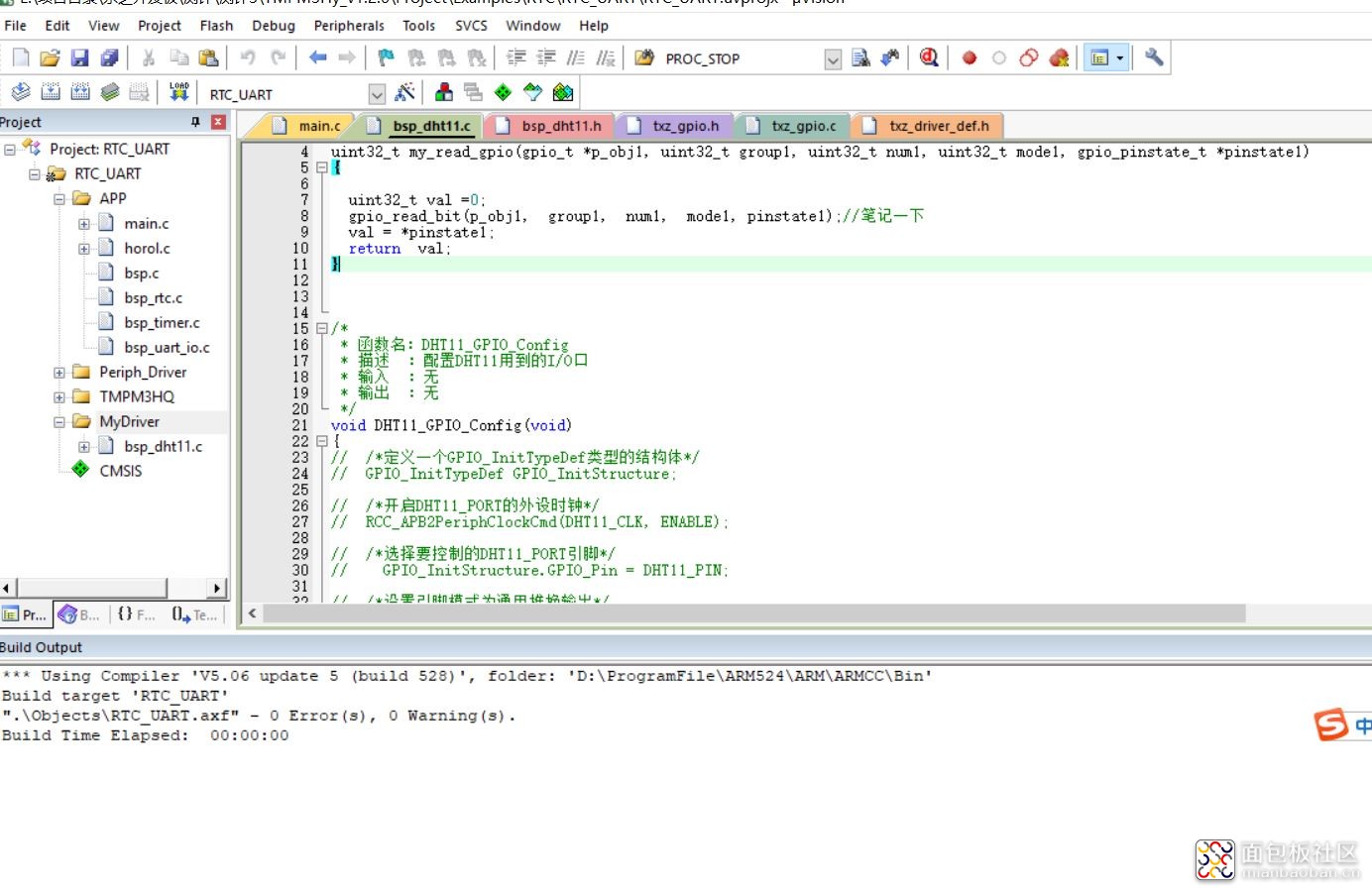The image size is (1372, 891).
Task: Close the Project pane
Action: coord(218,122)
